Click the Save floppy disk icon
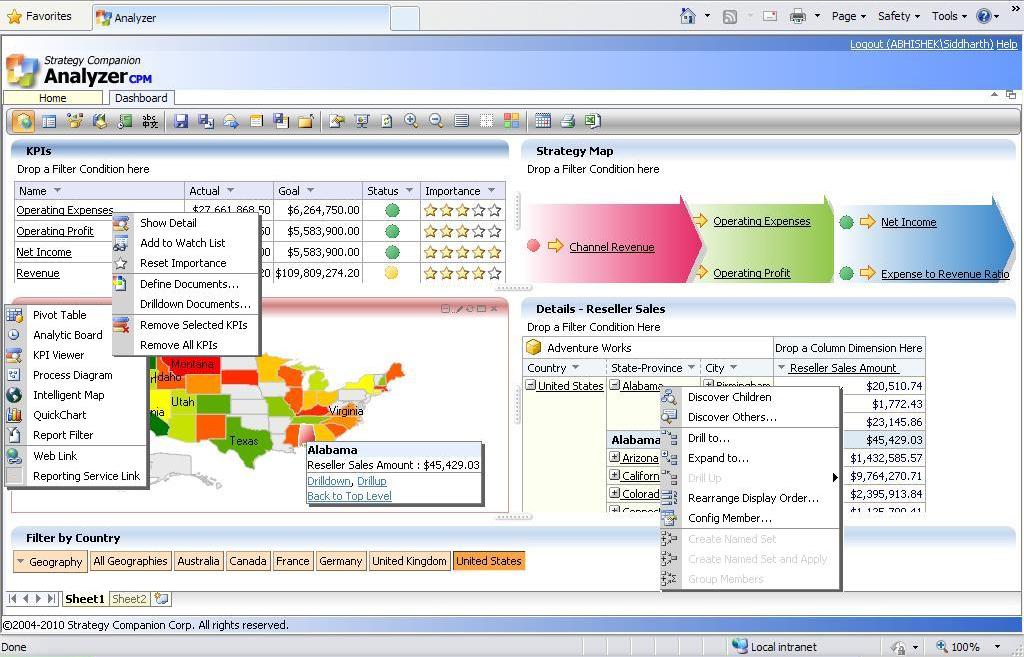Screen dimensions: 1024x657 [181, 121]
